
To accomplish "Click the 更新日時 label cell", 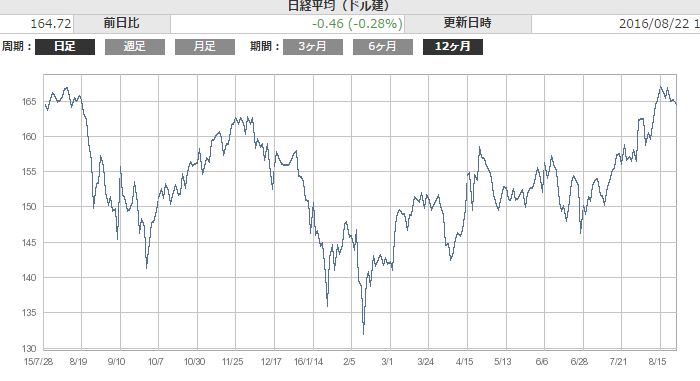I will point(467,23).
